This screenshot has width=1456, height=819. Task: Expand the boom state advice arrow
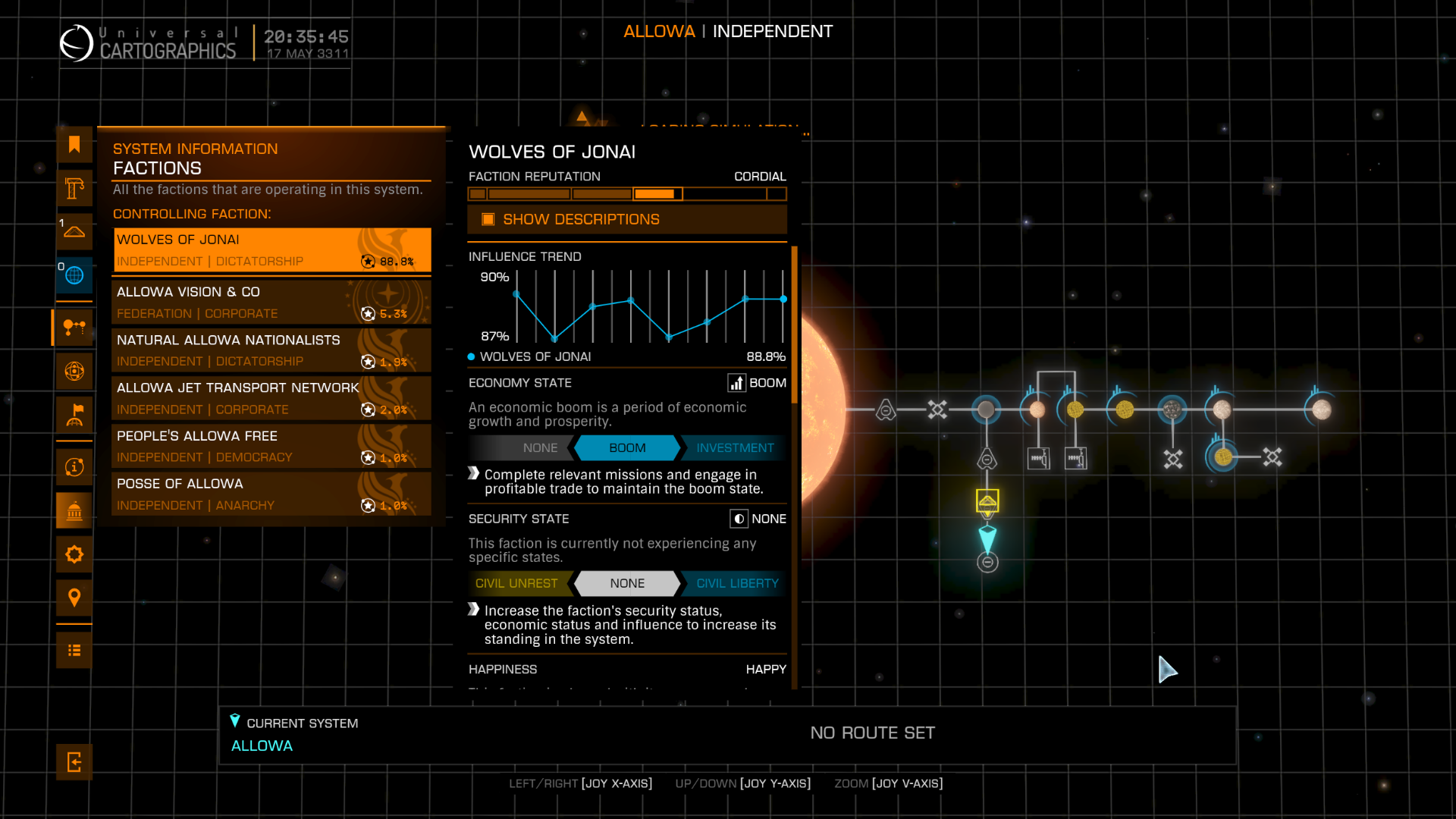pos(474,474)
